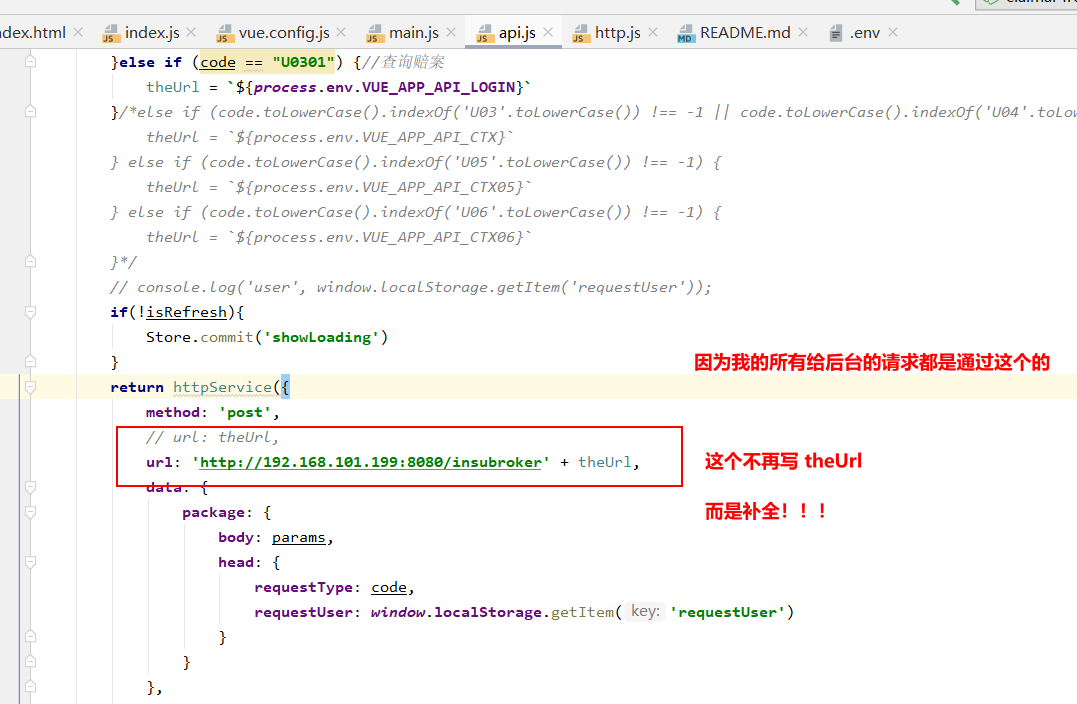The height and width of the screenshot is (704, 1077).
Task: Close the index.js tab
Action: pyautogui.click(x=191, y=32)
